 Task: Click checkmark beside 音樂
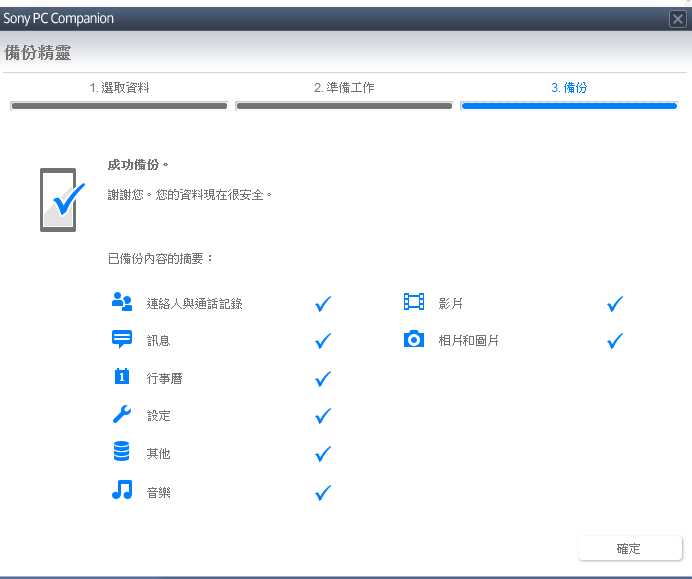pos(323,493)
